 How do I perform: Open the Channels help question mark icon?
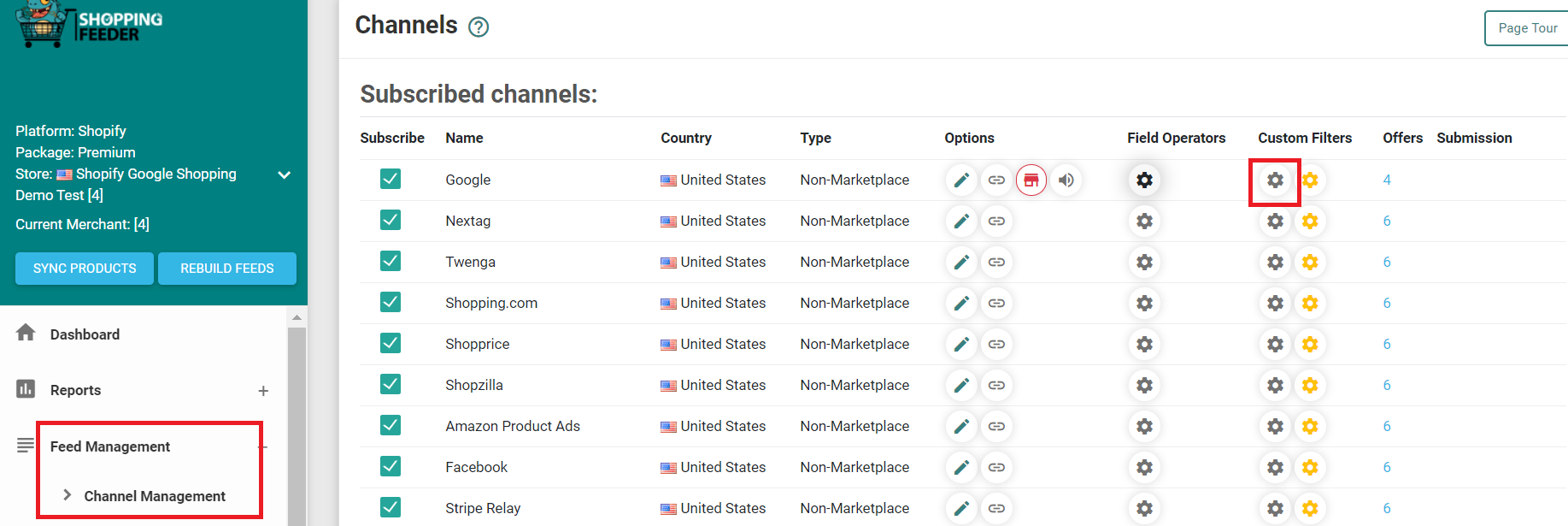click(479, 27)
